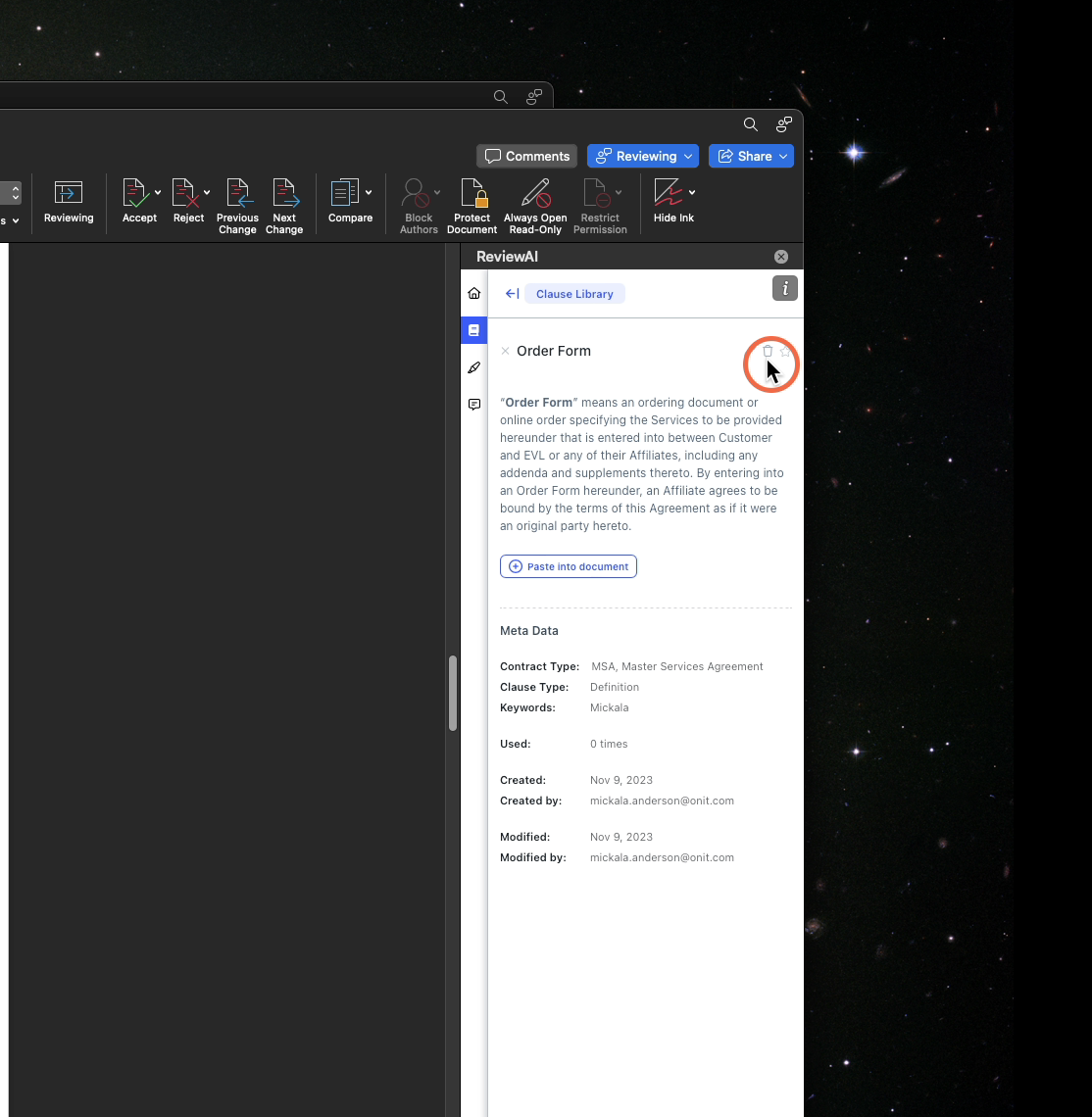Expand the Reject options arrow
Screen dimensions: 1092x1117
tap(207, 192)
